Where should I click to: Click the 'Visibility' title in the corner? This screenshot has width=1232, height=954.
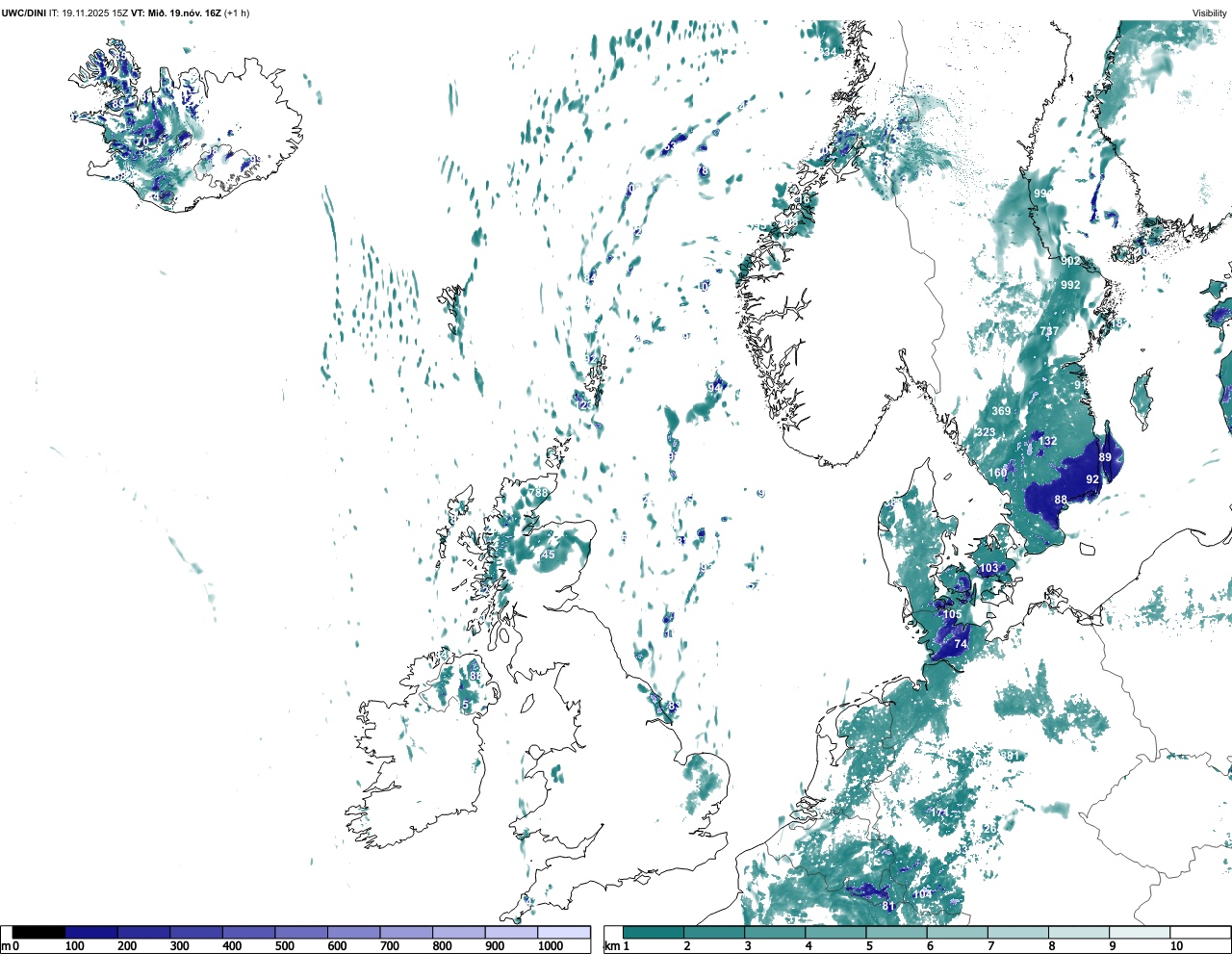[x=1209, y=13]
